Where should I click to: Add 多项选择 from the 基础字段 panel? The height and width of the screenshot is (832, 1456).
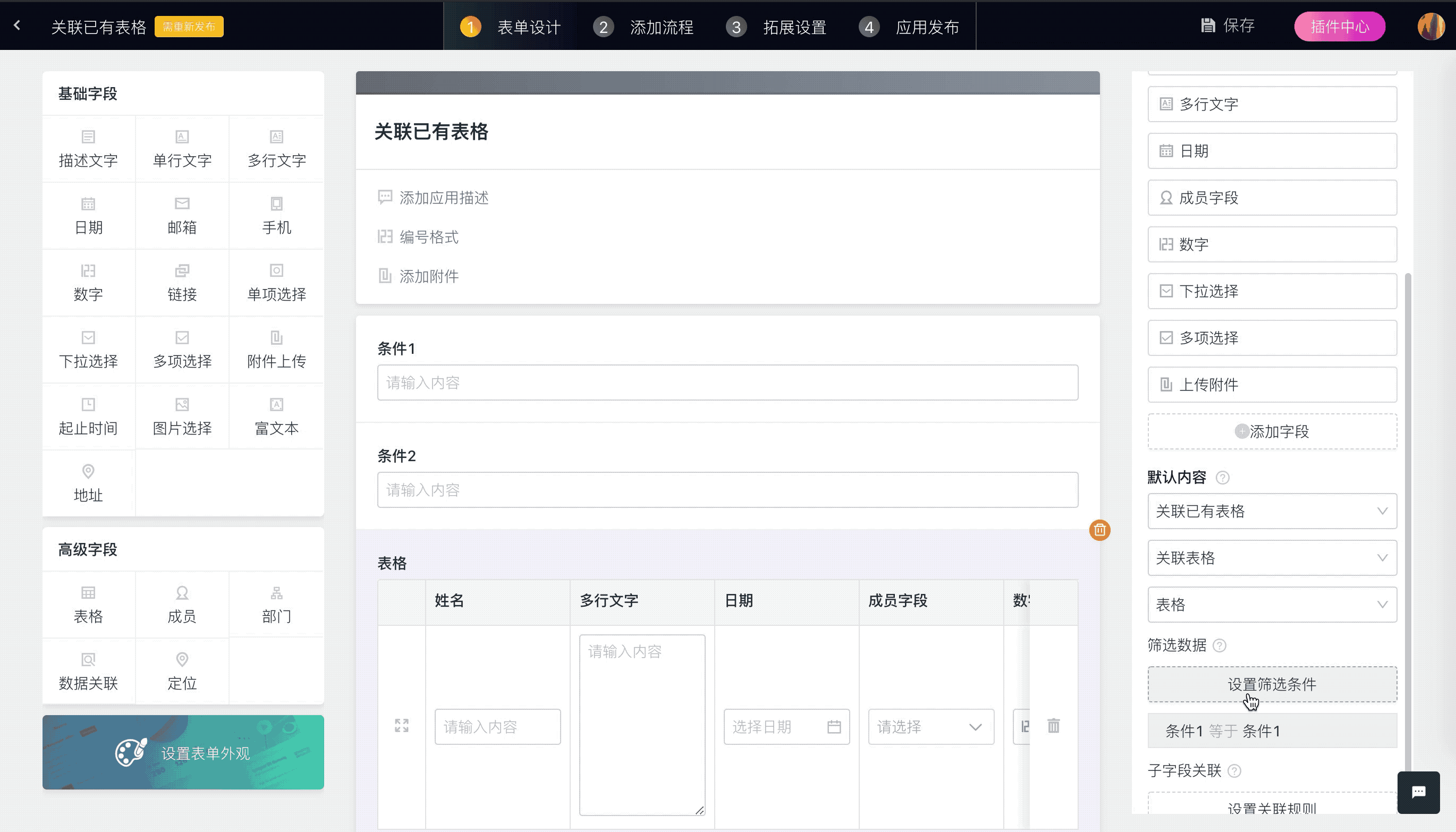182,350
